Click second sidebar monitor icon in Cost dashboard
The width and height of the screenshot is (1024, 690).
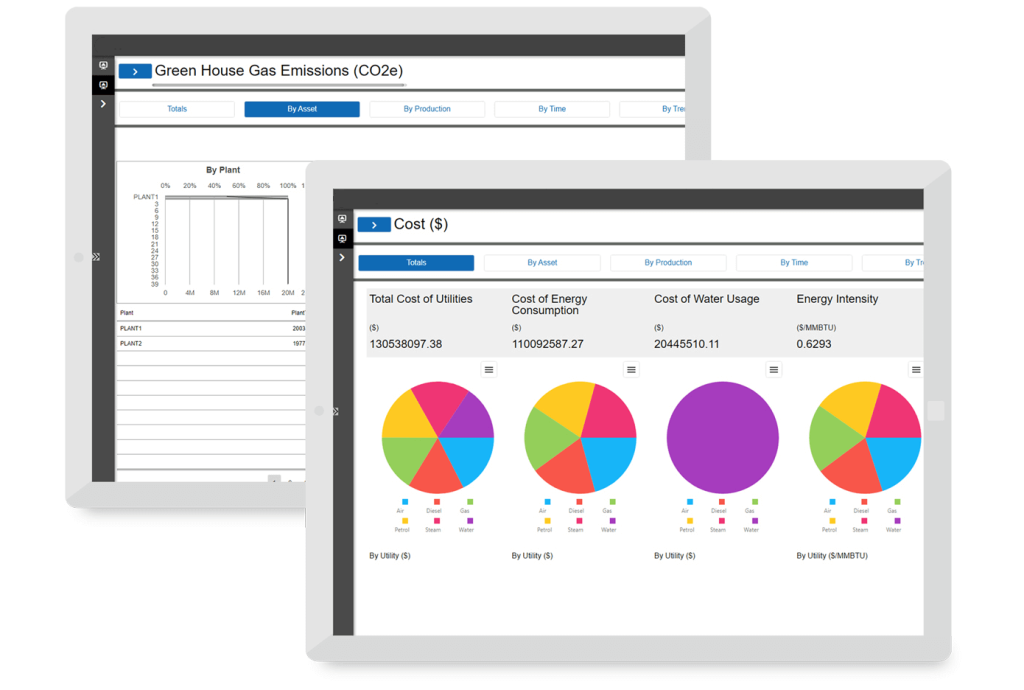[x=343, y=238]
